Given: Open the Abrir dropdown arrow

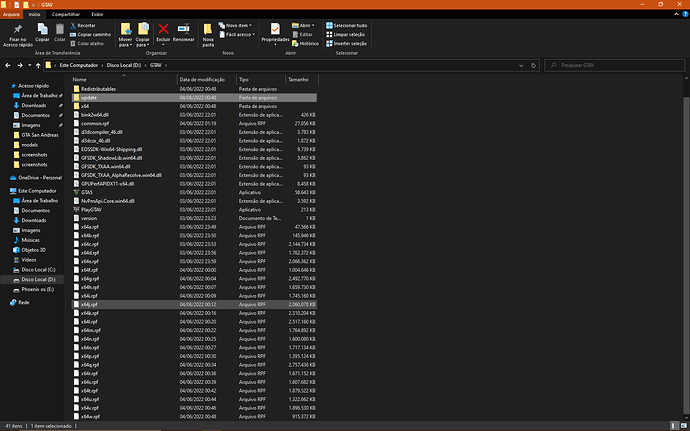Looking at the screenshot, I should click(313, 26).
